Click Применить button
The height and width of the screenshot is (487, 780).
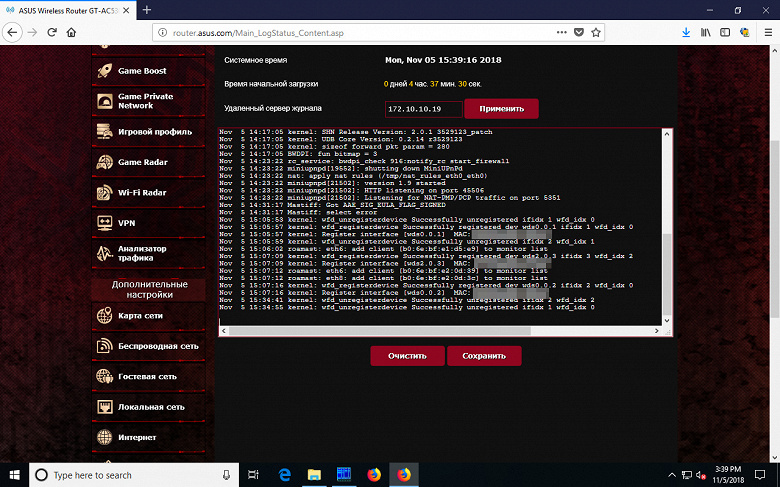(x=501, y=108)
